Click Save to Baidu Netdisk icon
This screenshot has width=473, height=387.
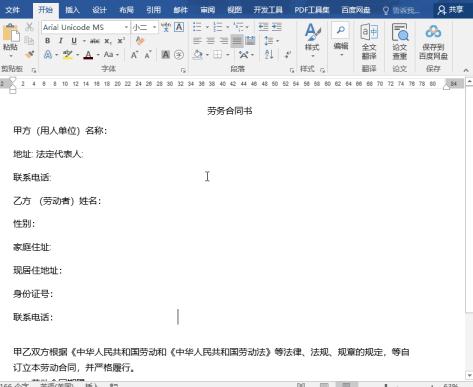(x=433, y=41)
